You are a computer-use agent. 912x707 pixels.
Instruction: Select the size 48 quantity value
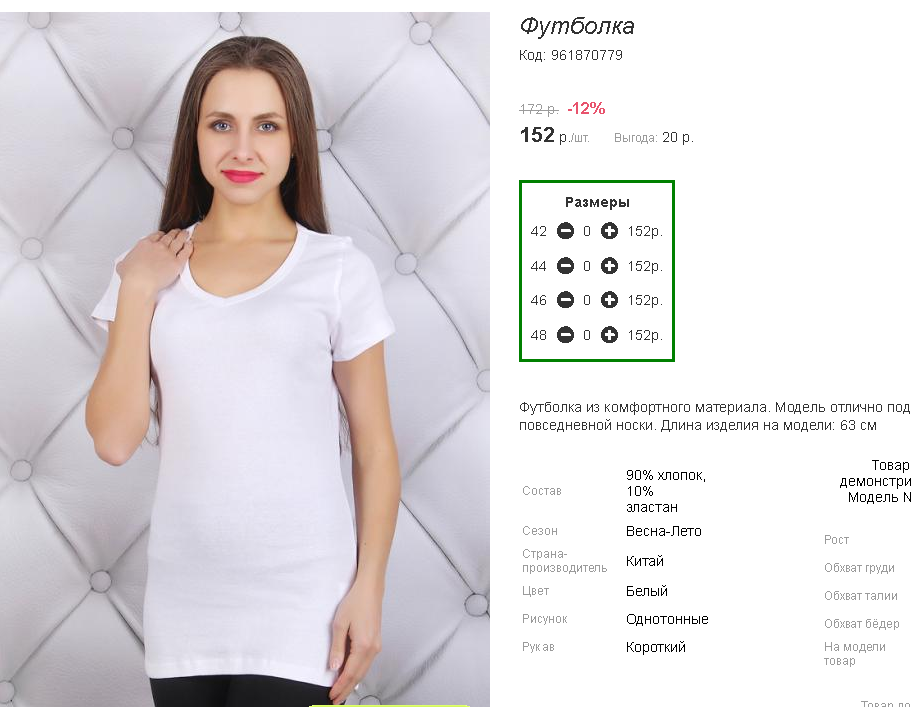click(587, 335)
